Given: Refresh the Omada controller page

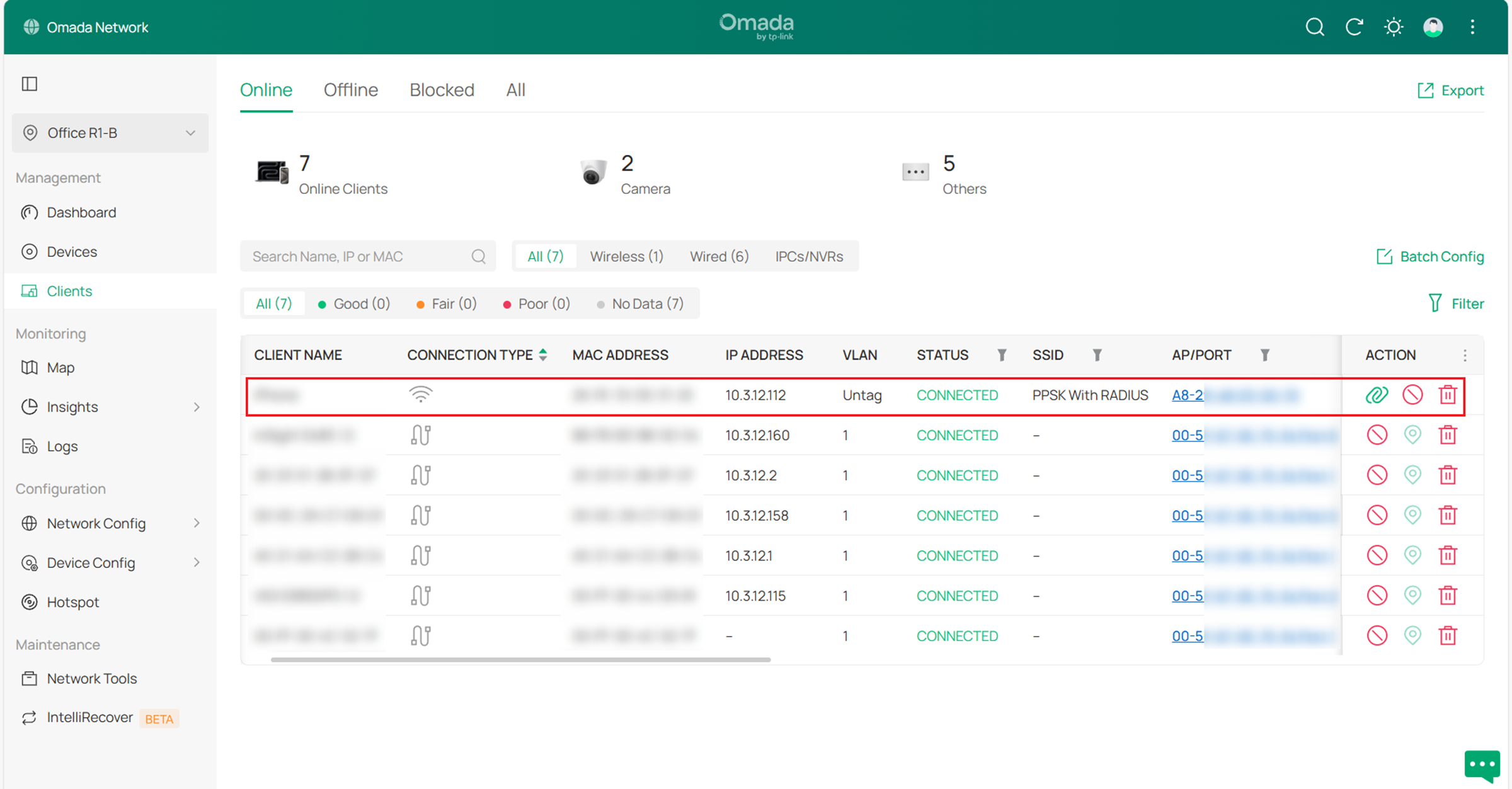Looking at the screenshot, I should (x=1354, y=27).
